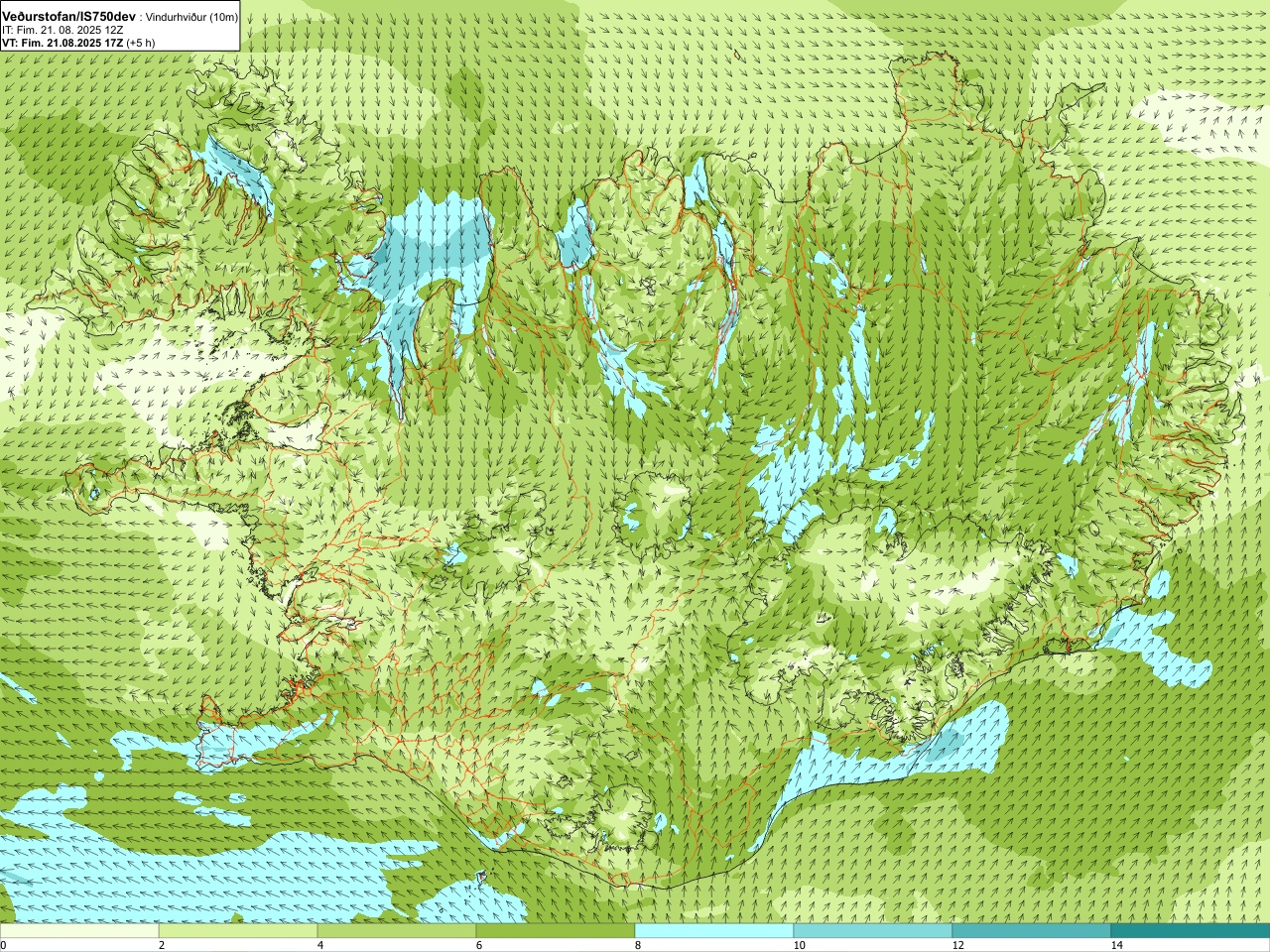Viewport: 1270px width, 952px height.
Task: Click the legend value "12"
Action: [x=957, y=945]
